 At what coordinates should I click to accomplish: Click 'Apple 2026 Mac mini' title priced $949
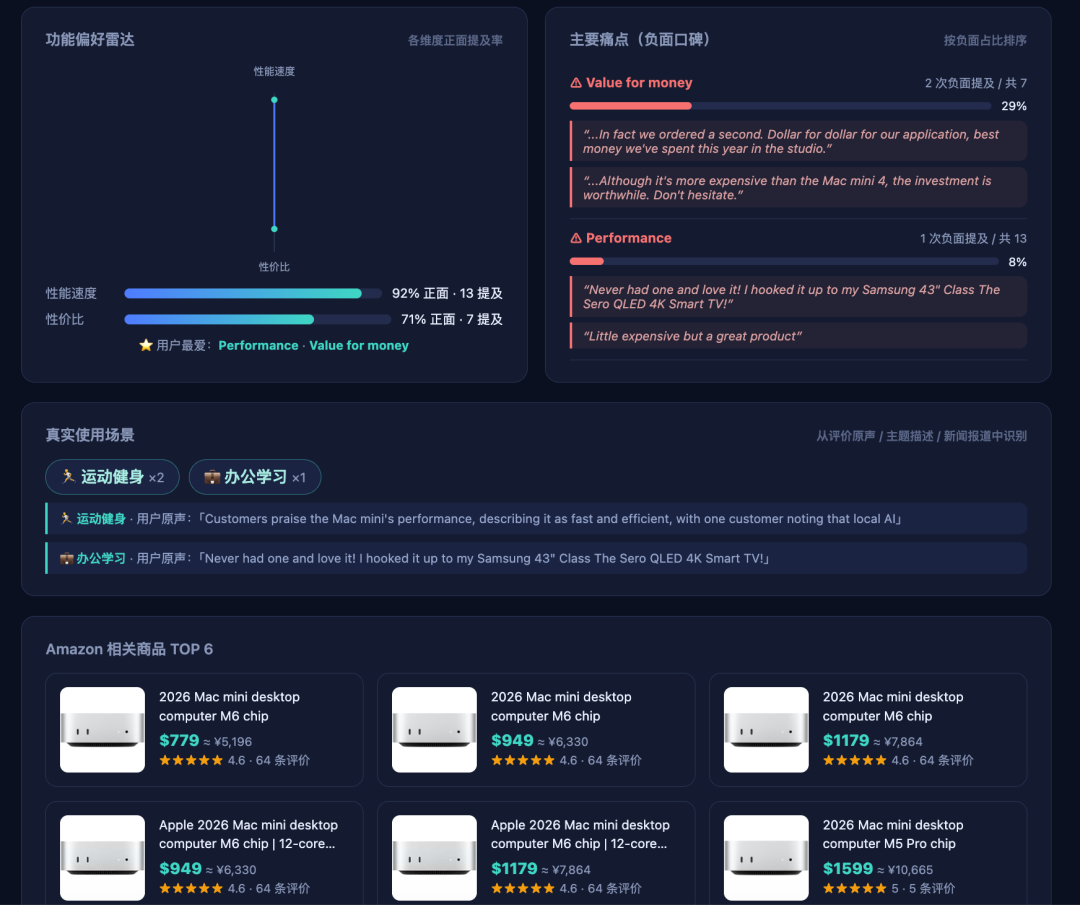[248, 834]
